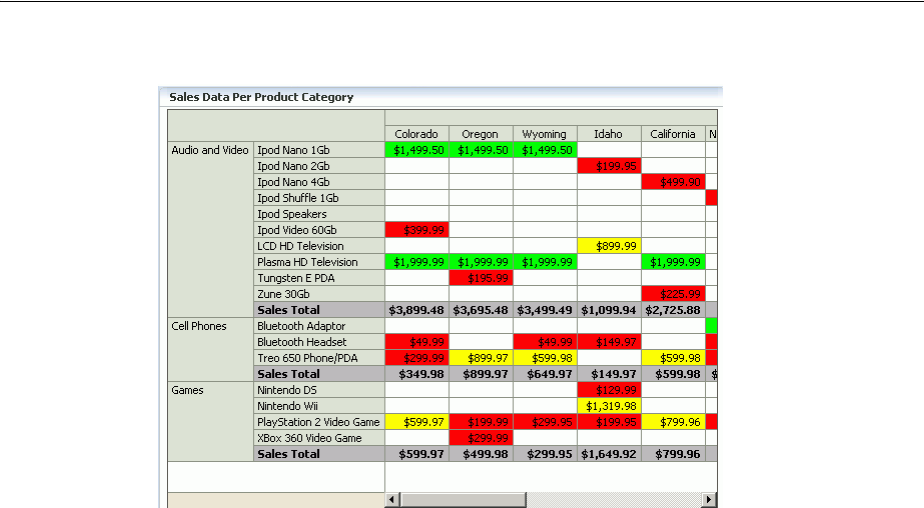Click the yellow $899.97 Treo cell

(x=481, y=358)
